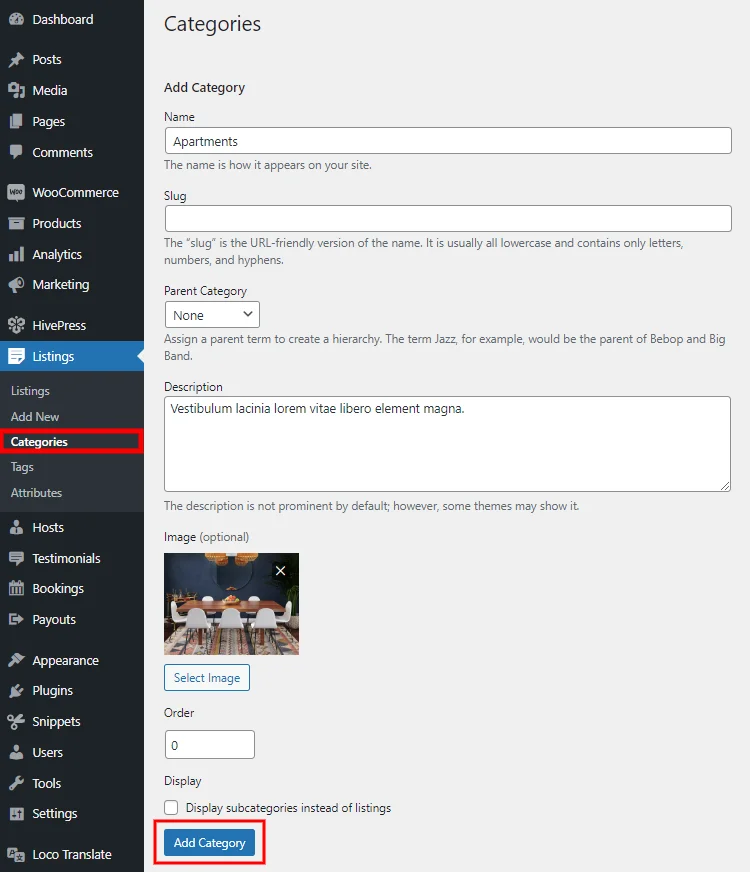Image resolution: width=750 pixels, height=872 pixels.
Task: Open Users menu label
Action: 47,752
